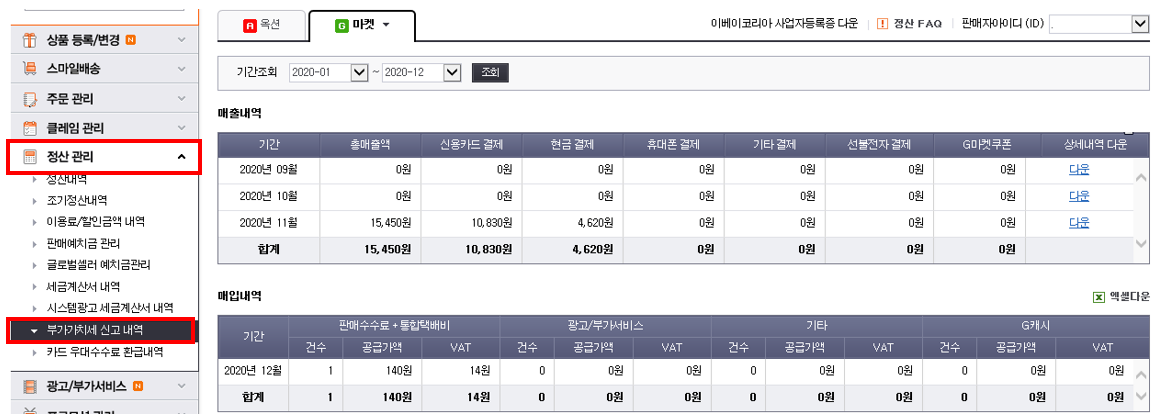
Task: Expand the 주문 관리 menu chevron
Action: pos(181,99)
